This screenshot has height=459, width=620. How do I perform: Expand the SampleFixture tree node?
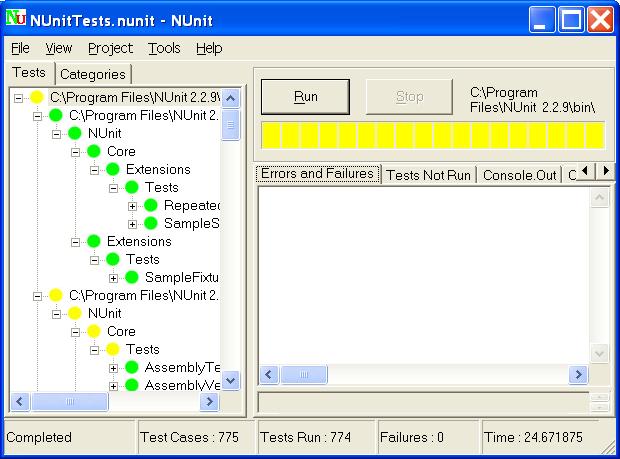click(x=113, y=277)
